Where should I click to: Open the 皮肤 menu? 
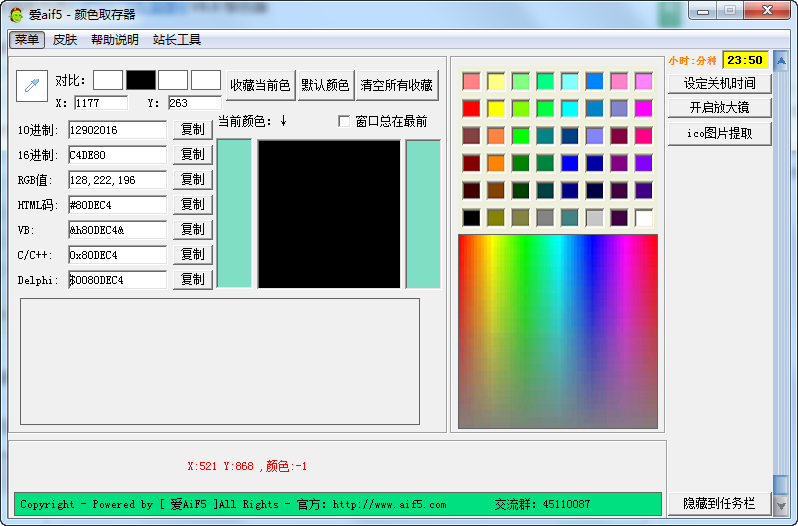click(65, 40)
